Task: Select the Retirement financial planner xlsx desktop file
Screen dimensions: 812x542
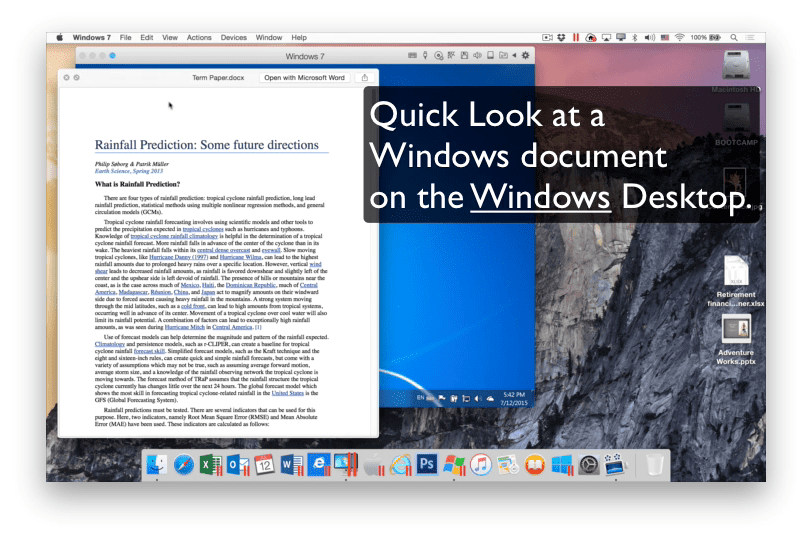Action: pos(736,282)
